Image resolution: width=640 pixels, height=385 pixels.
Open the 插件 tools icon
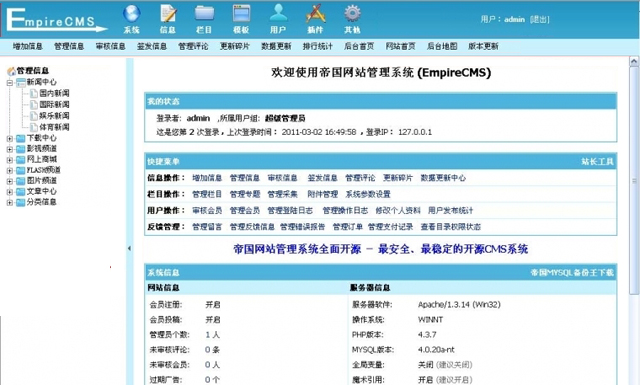click(315, 13)
